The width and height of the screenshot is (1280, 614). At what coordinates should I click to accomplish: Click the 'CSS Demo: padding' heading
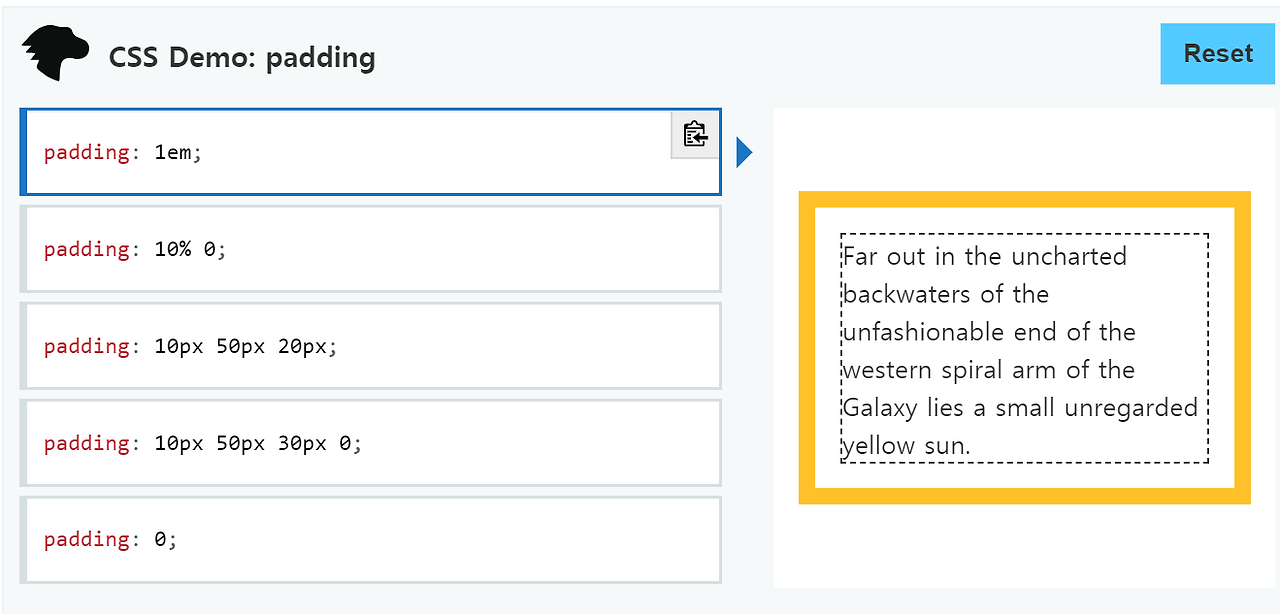[x=242, y=57]
